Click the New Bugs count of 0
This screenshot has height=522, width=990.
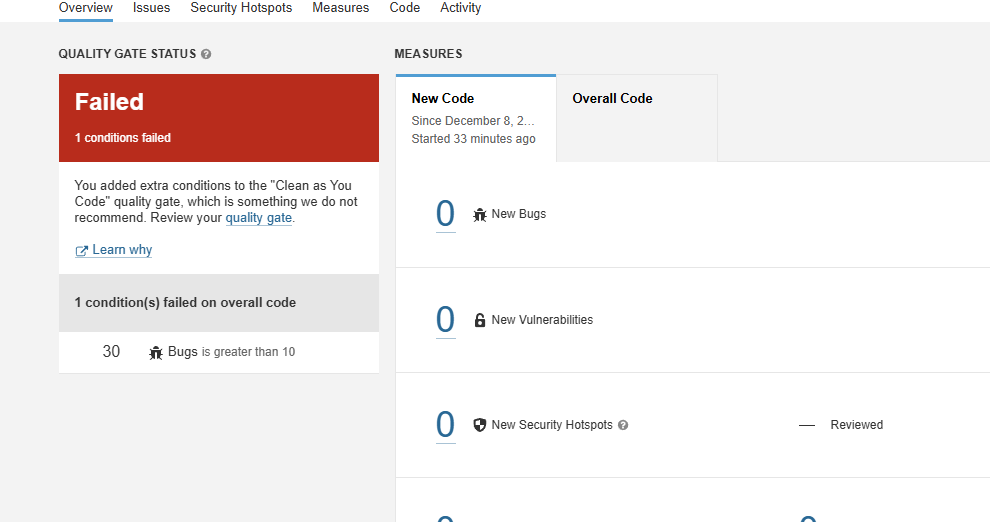pyautogui.click(x=445, y=214)
